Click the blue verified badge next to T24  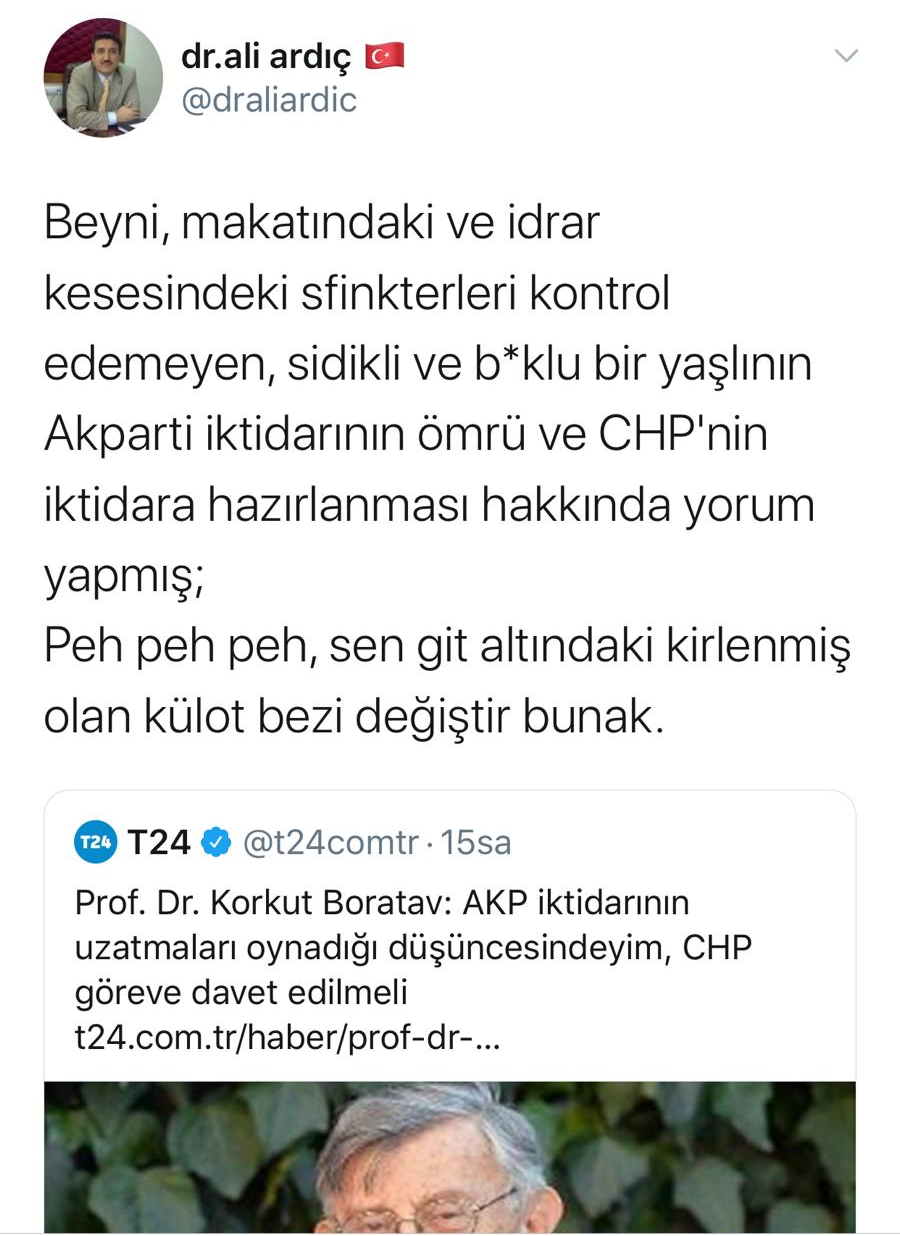click(x=216, y=843)
